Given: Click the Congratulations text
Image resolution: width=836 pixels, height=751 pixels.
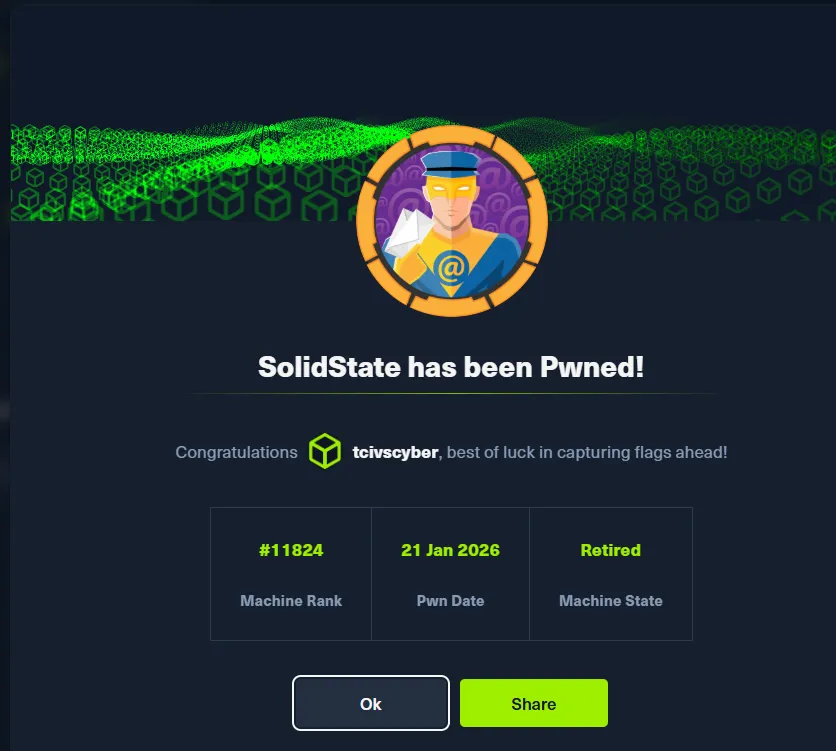Looking at the screenshot, I should pos(236,452).
